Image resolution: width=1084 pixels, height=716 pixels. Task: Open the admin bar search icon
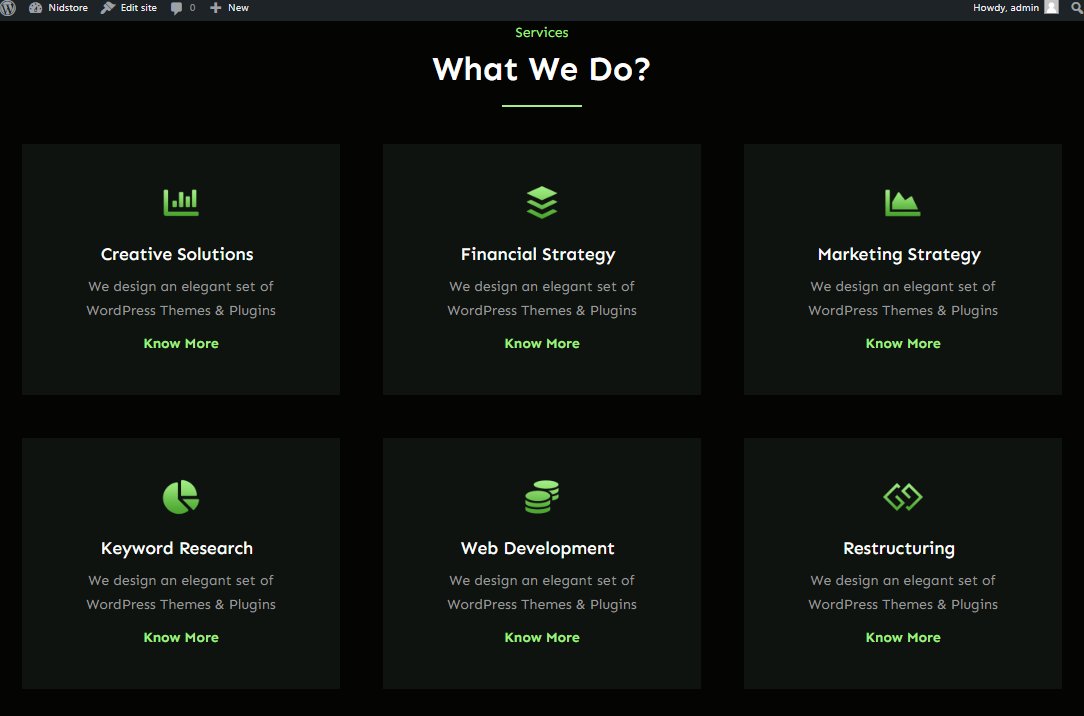(1076, 8)
